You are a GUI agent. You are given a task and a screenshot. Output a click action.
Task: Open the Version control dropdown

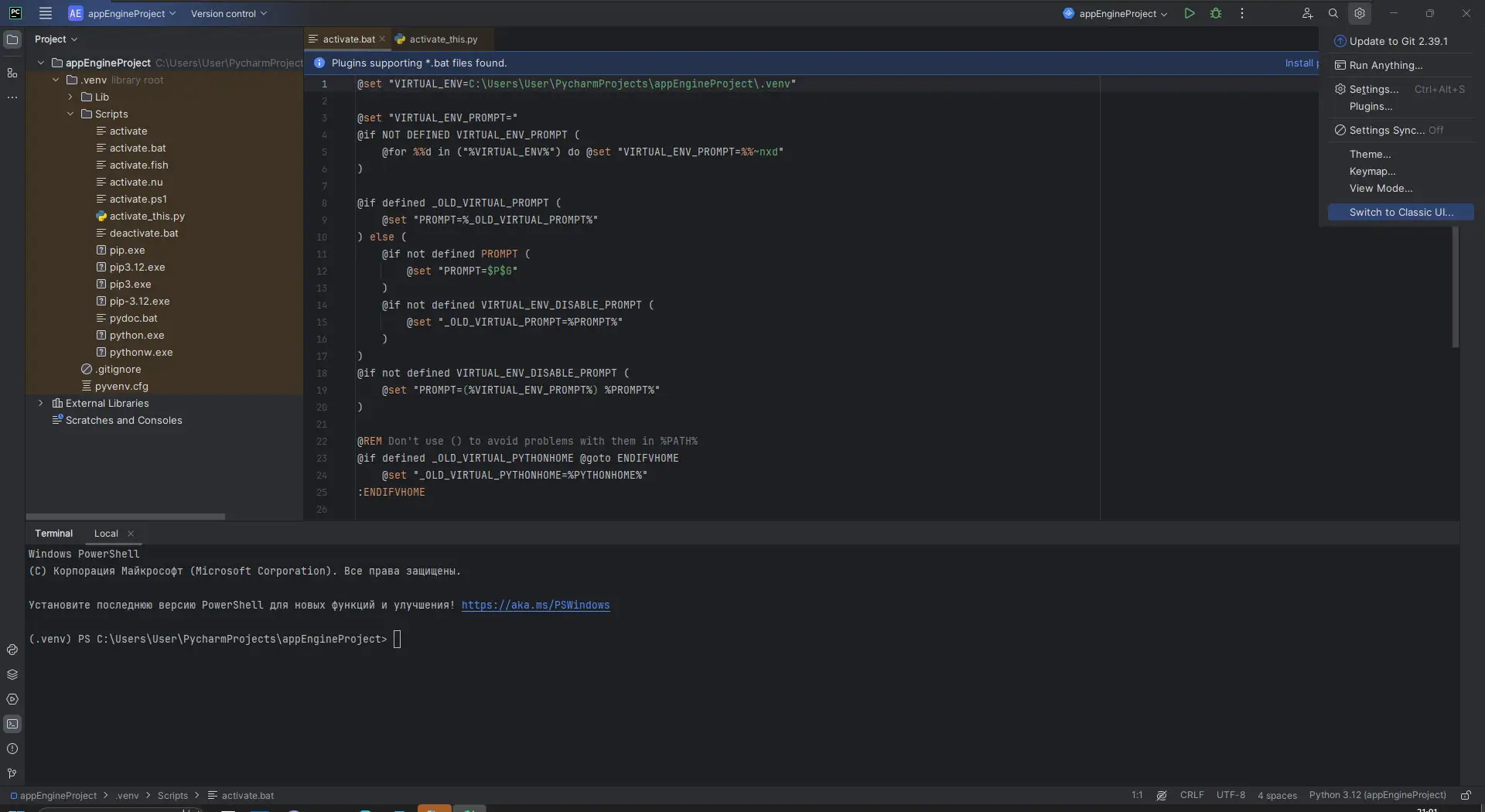tap(229, 13)
